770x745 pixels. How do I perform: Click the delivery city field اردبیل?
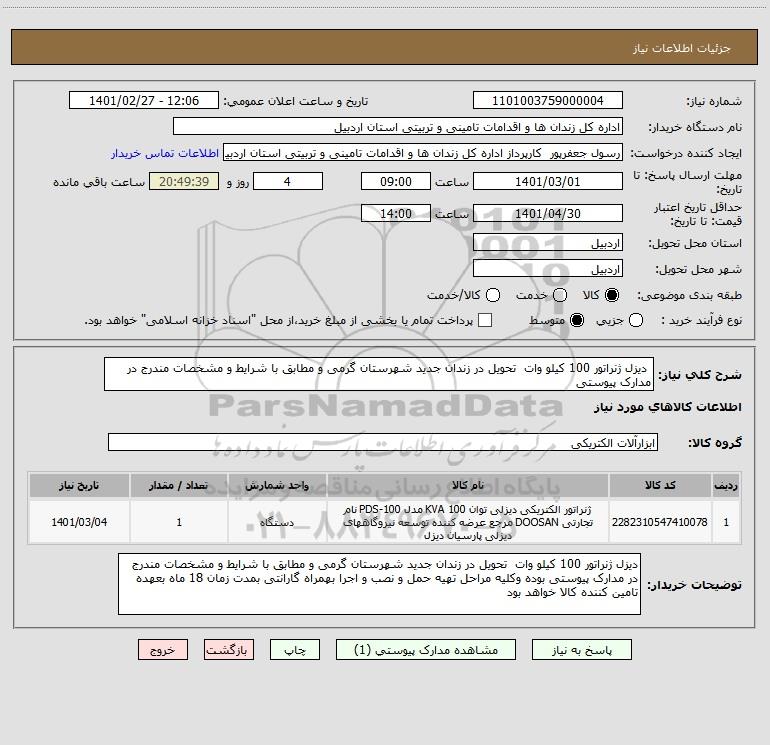tap(548, 269)
